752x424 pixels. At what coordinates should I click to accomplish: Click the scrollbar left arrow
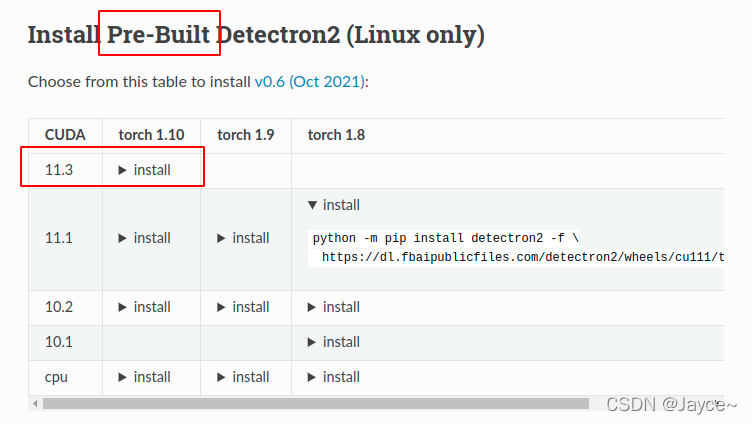coord(35,404)
